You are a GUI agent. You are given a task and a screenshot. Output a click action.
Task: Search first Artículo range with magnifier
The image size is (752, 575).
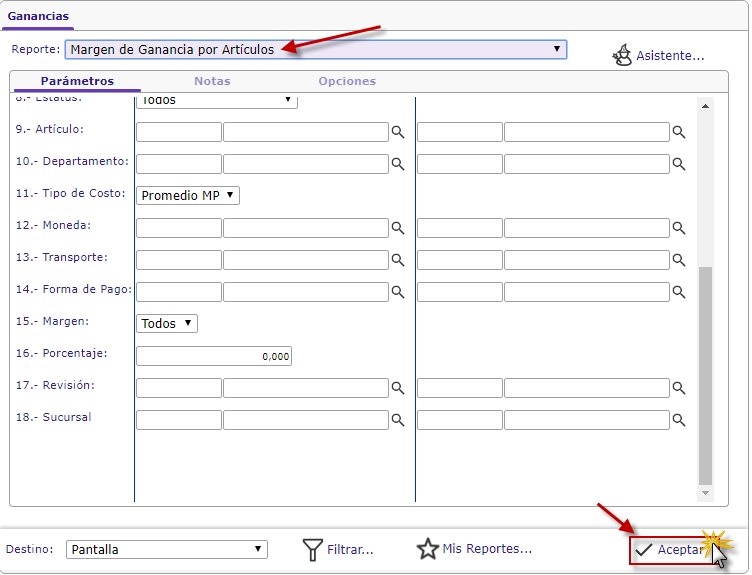[x=398, y=132]
